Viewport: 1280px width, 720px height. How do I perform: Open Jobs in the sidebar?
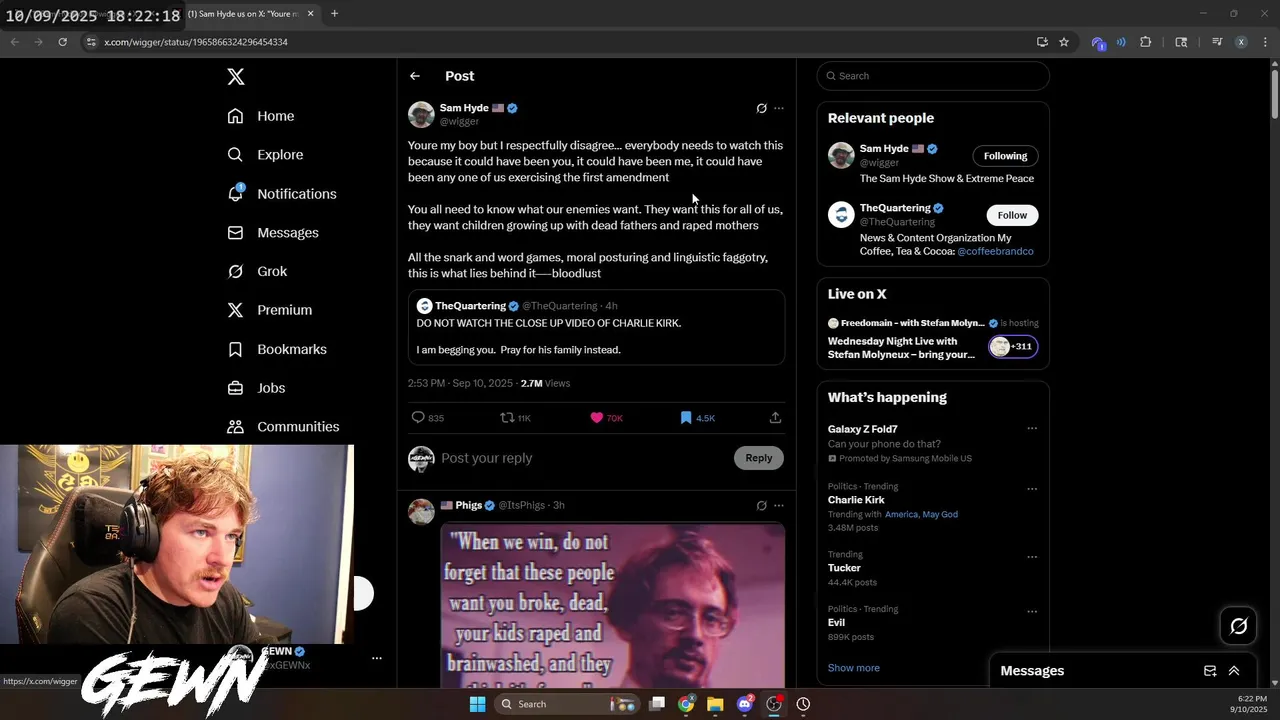[x=256, y=388]
